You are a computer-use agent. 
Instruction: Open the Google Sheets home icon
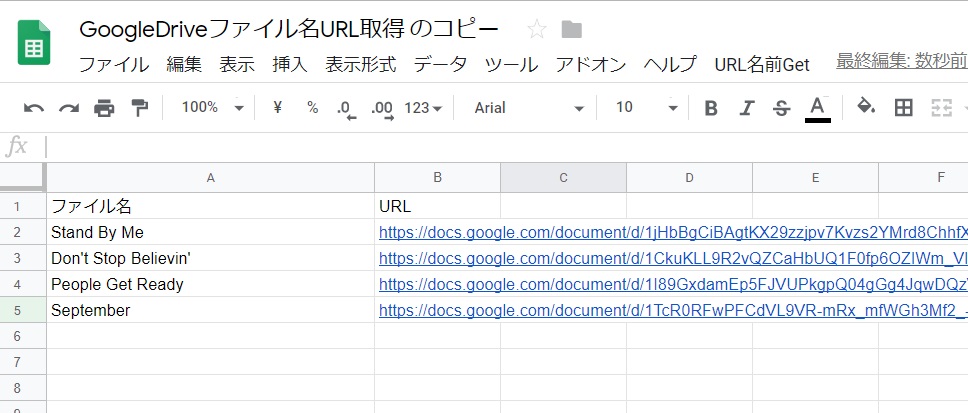coord(34,42)
